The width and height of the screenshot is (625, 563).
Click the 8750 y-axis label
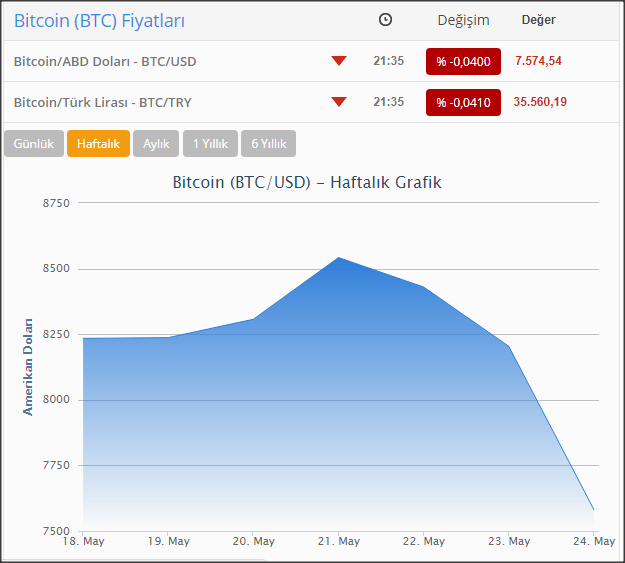click(56, 203)
